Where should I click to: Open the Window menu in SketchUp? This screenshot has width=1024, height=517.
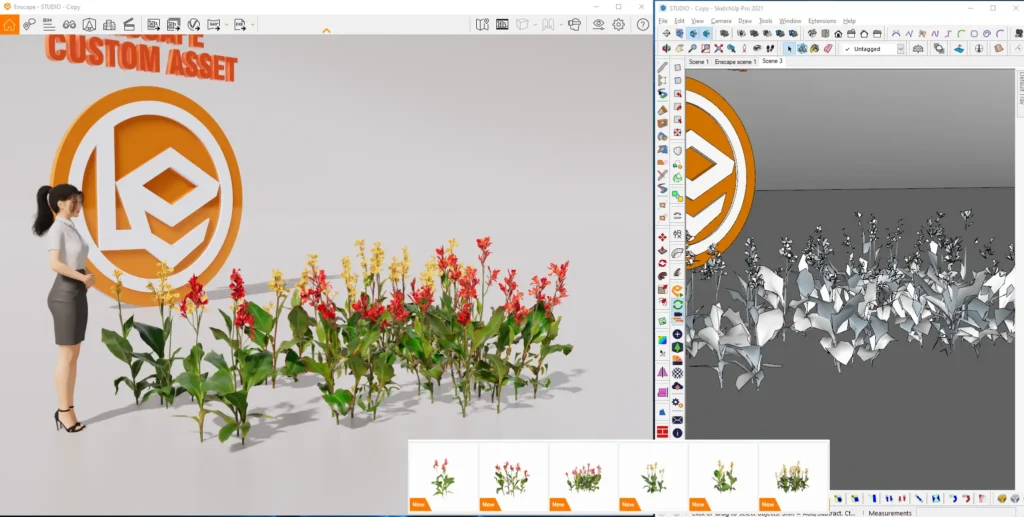[790, 21]
